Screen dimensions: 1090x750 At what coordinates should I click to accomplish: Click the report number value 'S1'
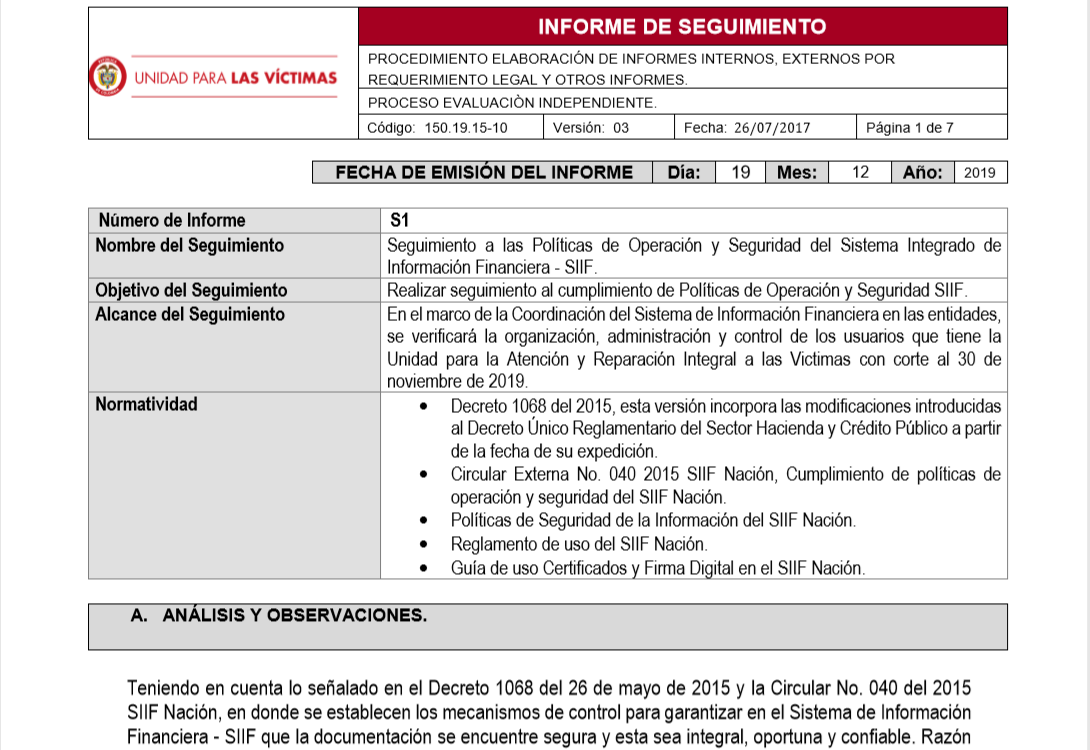399,220
